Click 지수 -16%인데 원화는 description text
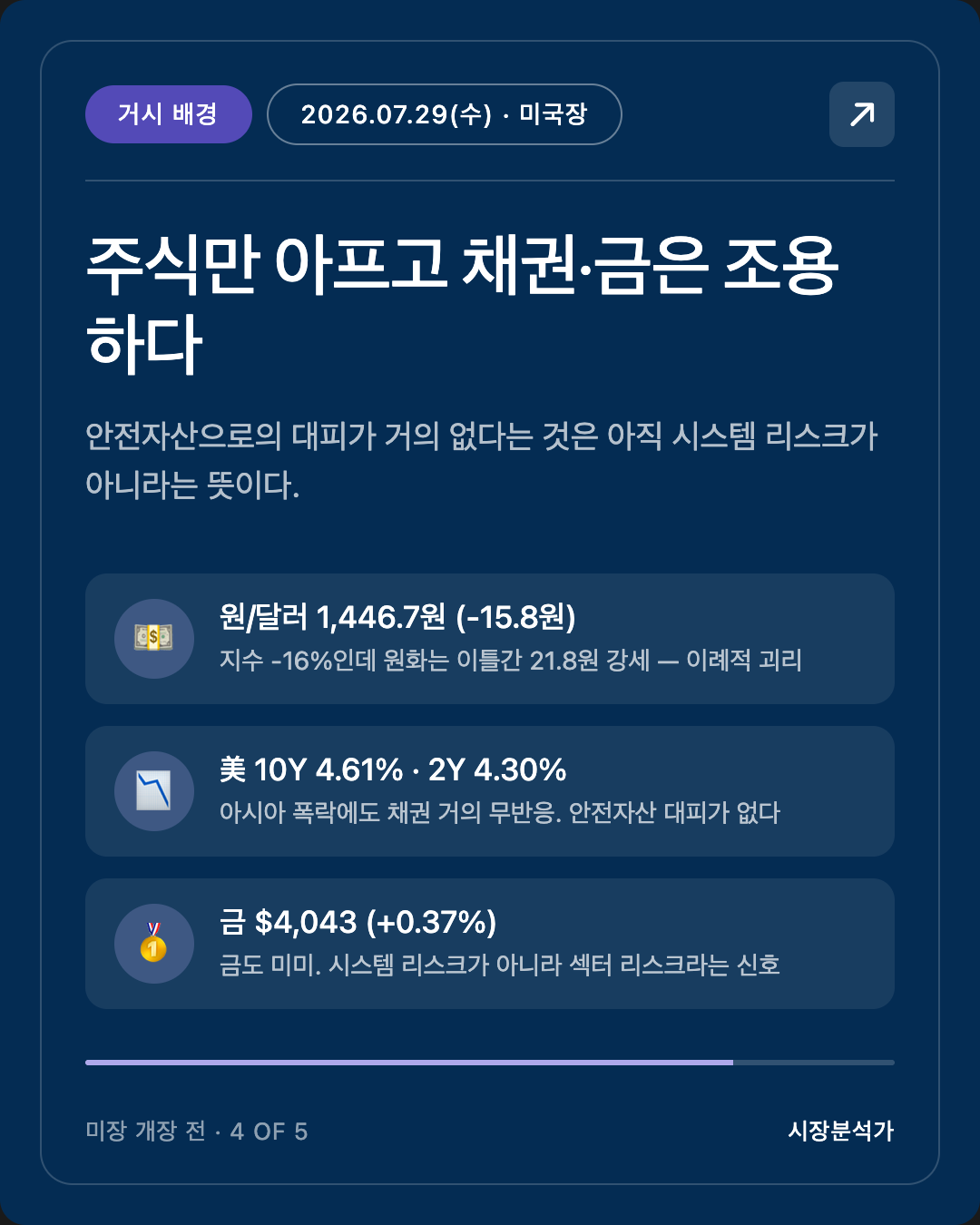Viewport: 980px width, 1225px height. (x=511, y=660)
